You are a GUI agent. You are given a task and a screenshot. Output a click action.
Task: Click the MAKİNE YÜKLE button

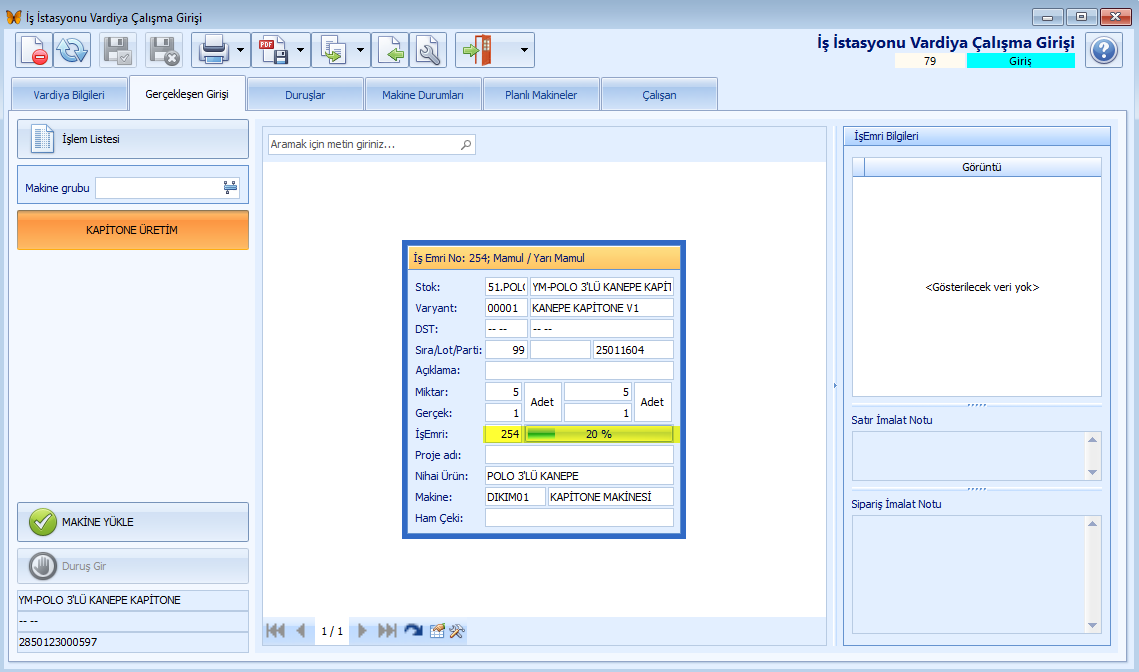pyautogui.click(x=133, y=522)
